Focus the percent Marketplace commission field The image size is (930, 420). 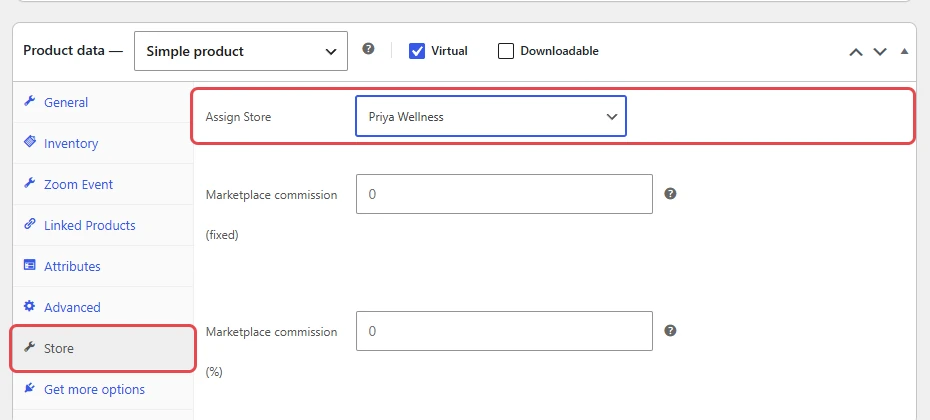coord(504,331)
